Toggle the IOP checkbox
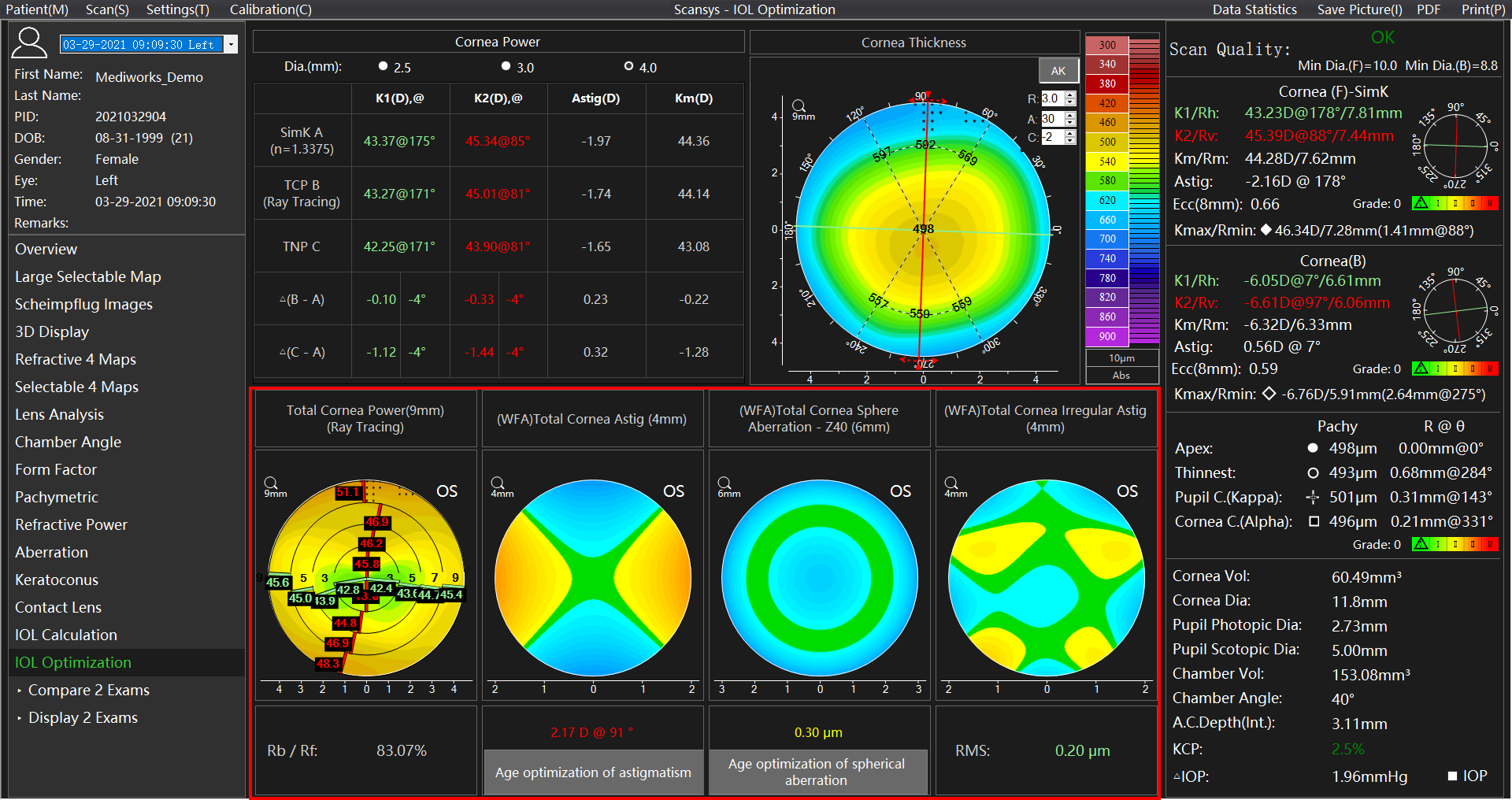 tap(1452, 776)
